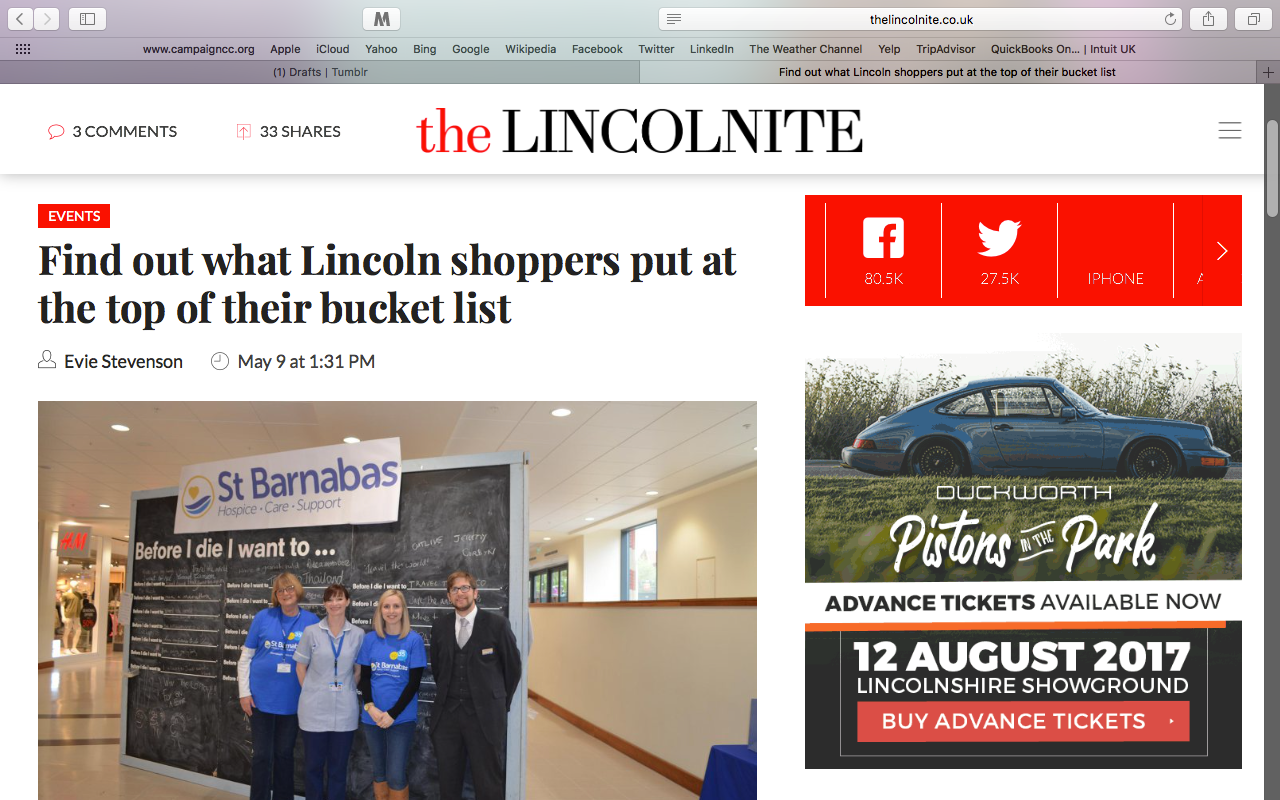The width and height of the screenshot is (1280, 800).
Task: Click Safari's Share toolbar button
Action: point(1209,19)
